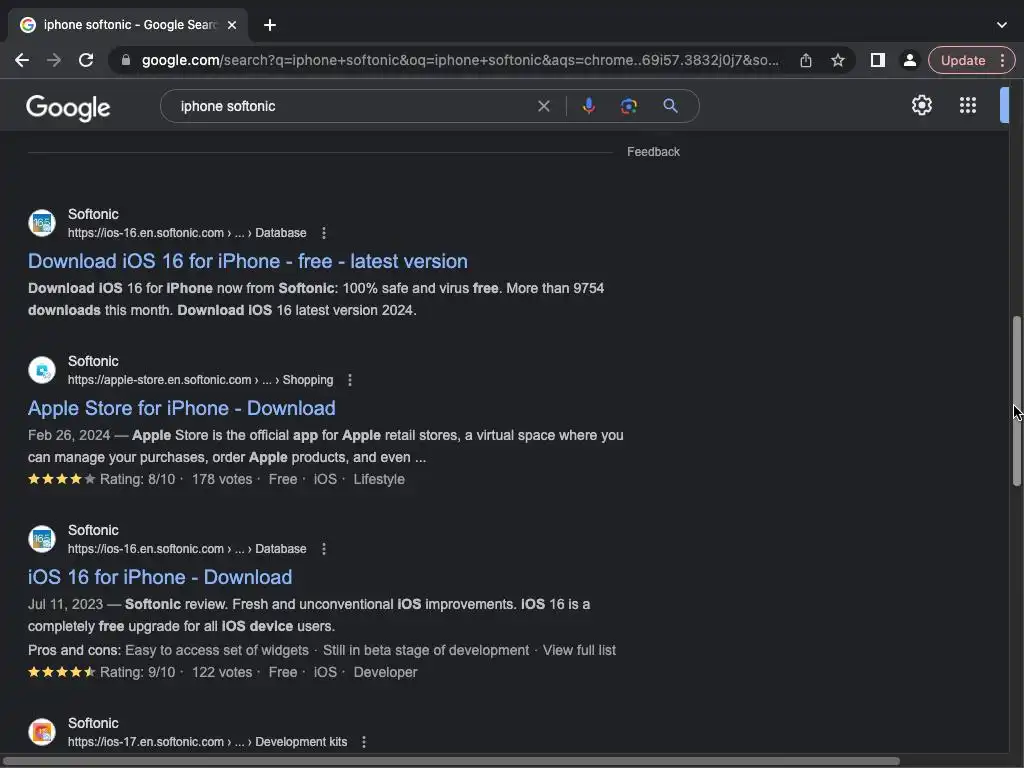The image size is (1024, 768).
Task: Click the Pros and cons label
Action: coord(74,650)
